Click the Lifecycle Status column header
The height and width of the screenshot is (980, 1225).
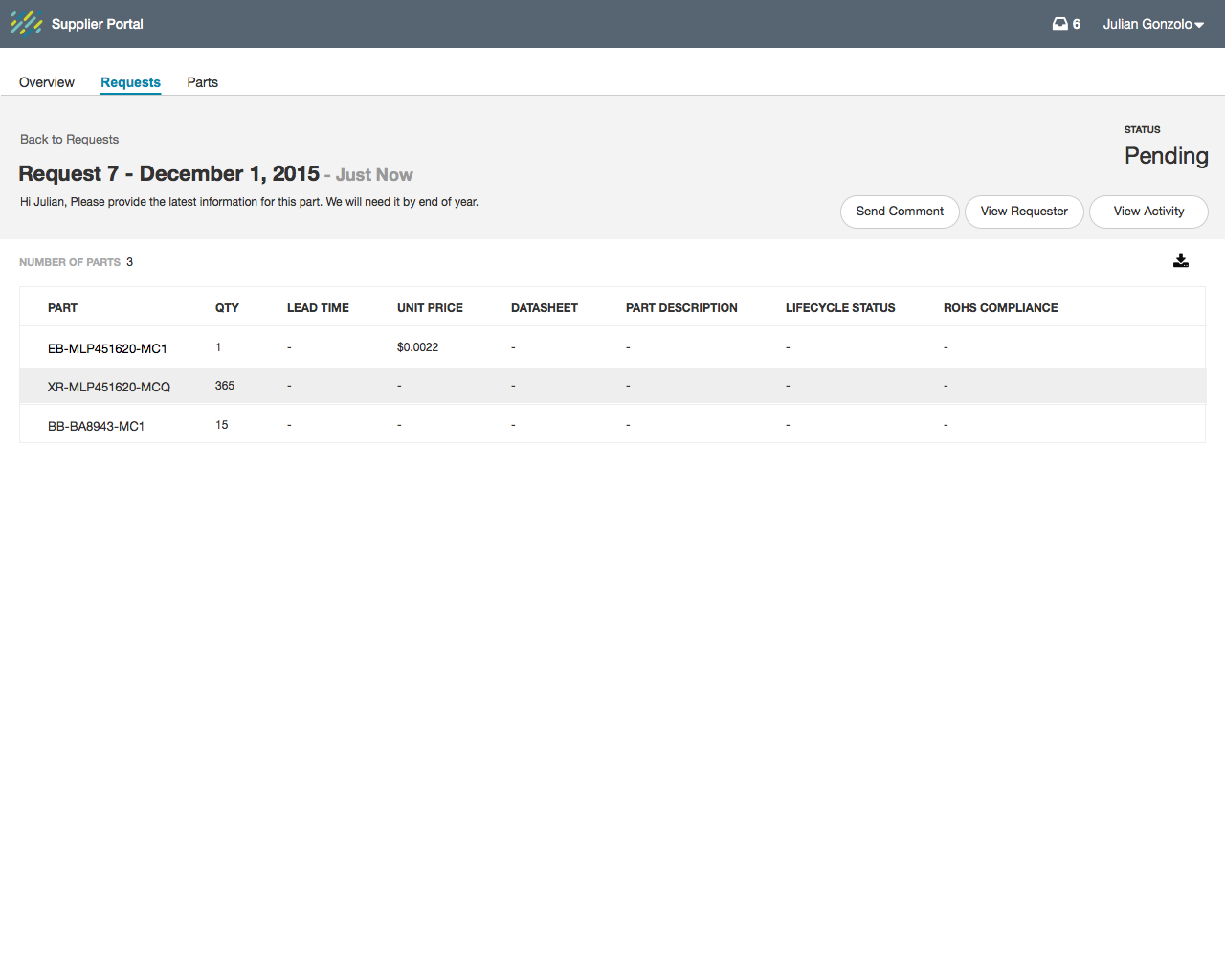(x=840, y=308)
